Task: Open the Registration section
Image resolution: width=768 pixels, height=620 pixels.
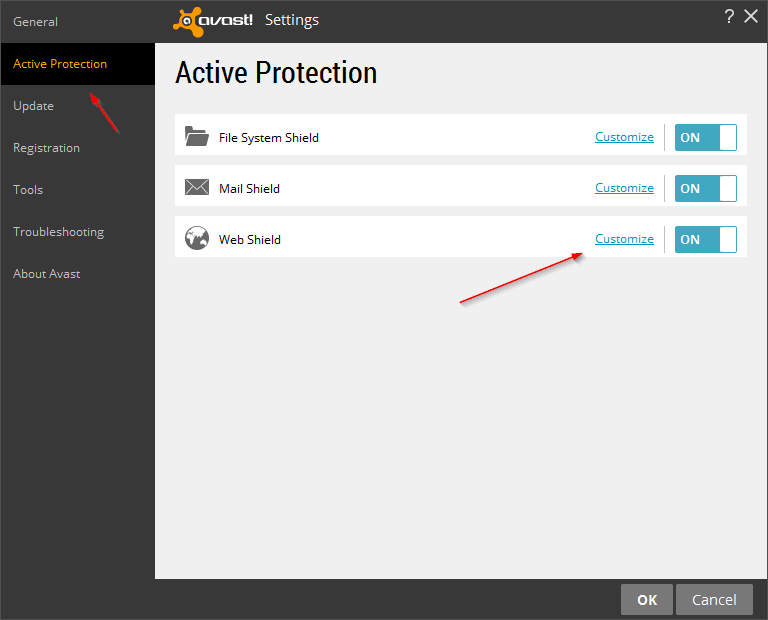Action: (47, 148)
